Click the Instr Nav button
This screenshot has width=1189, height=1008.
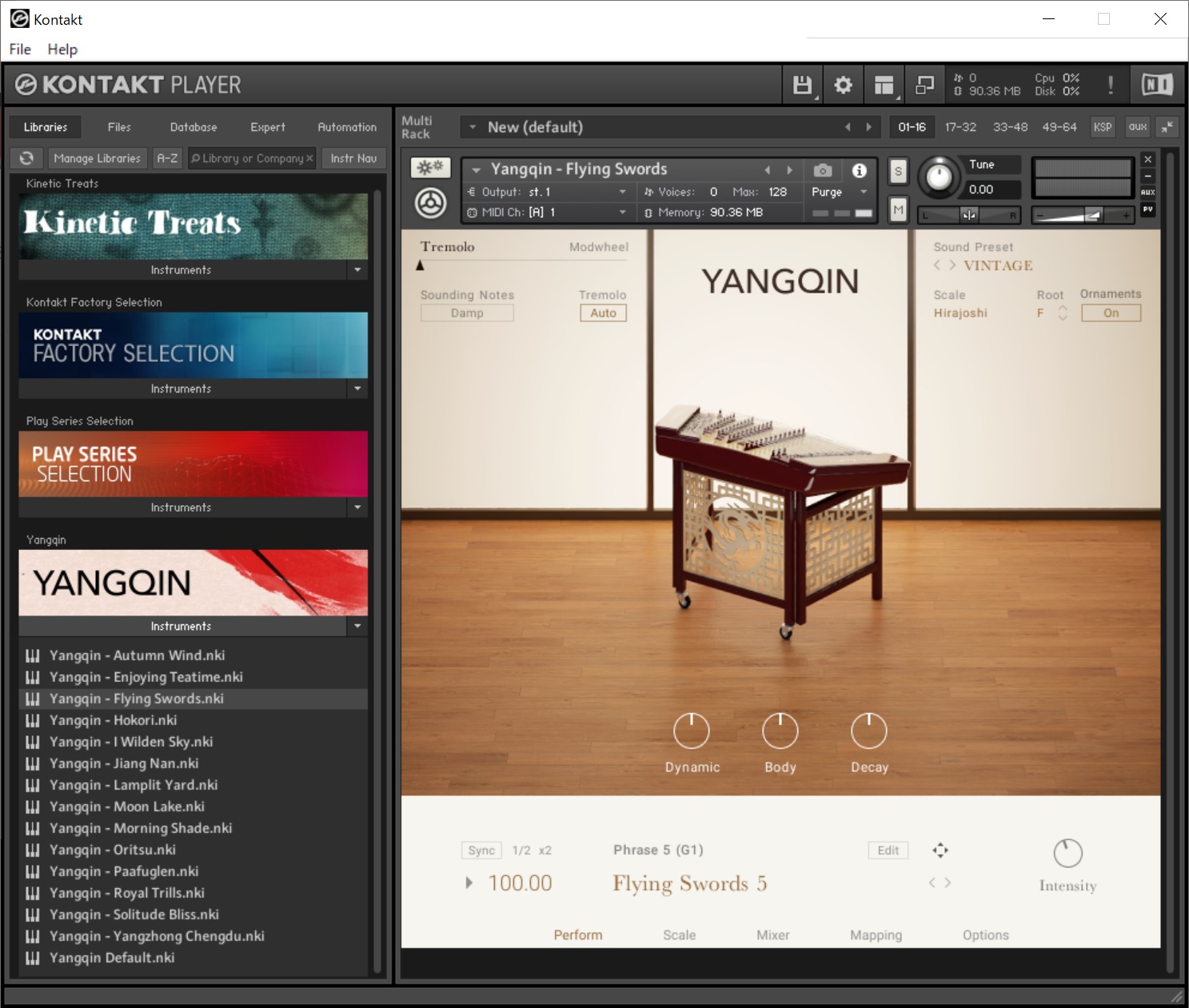tap(353, 158)
